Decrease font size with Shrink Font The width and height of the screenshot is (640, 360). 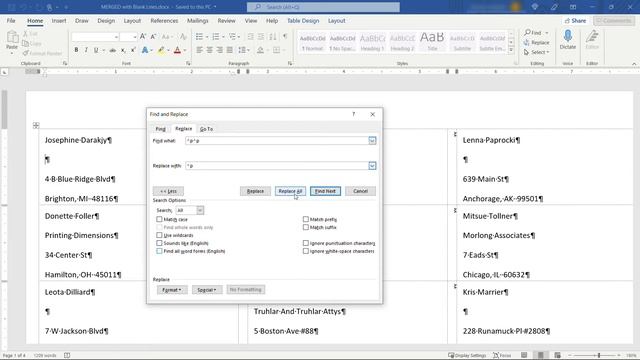153,37
